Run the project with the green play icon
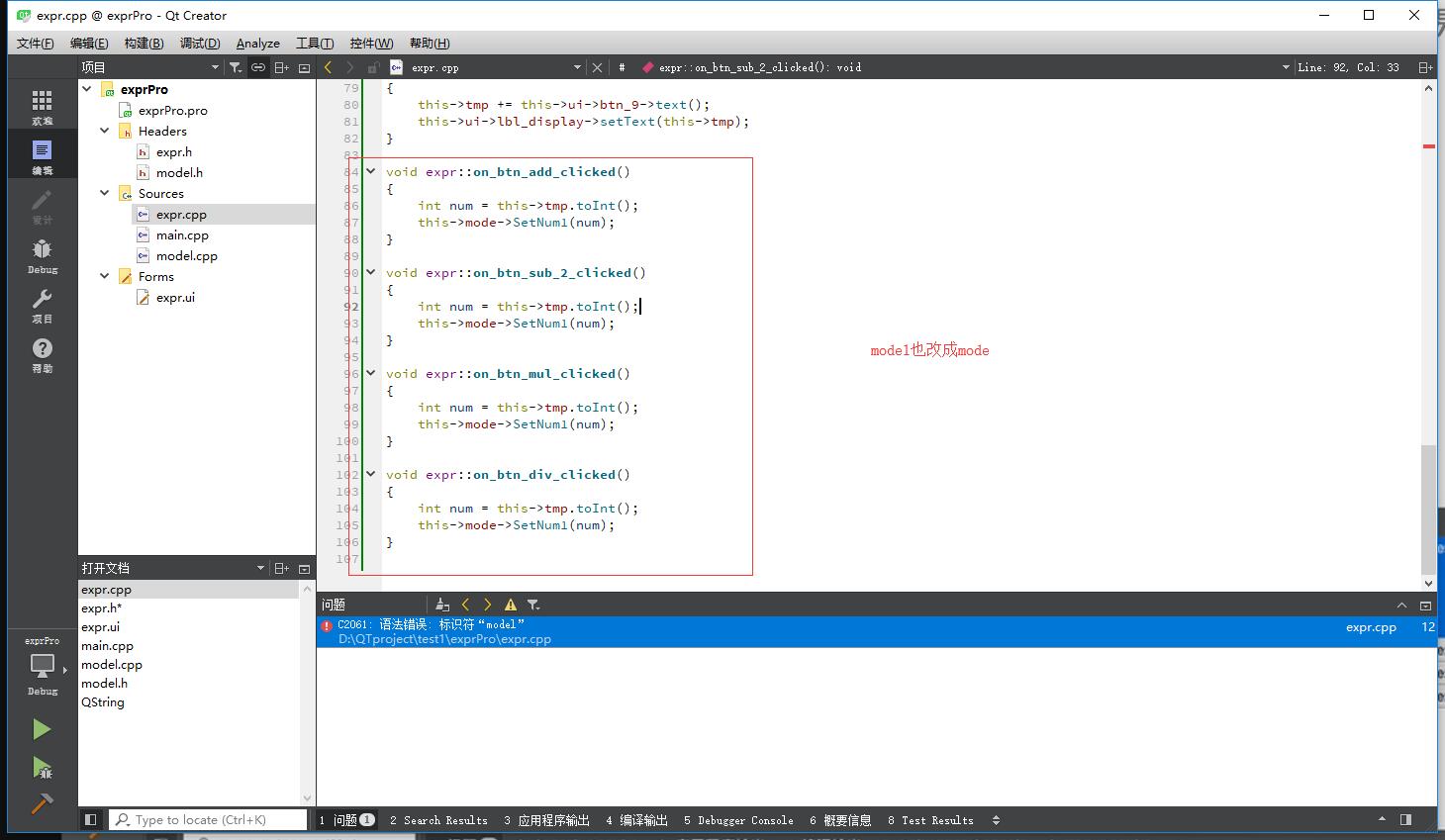The image size is (1445, 840). [42, 729]
